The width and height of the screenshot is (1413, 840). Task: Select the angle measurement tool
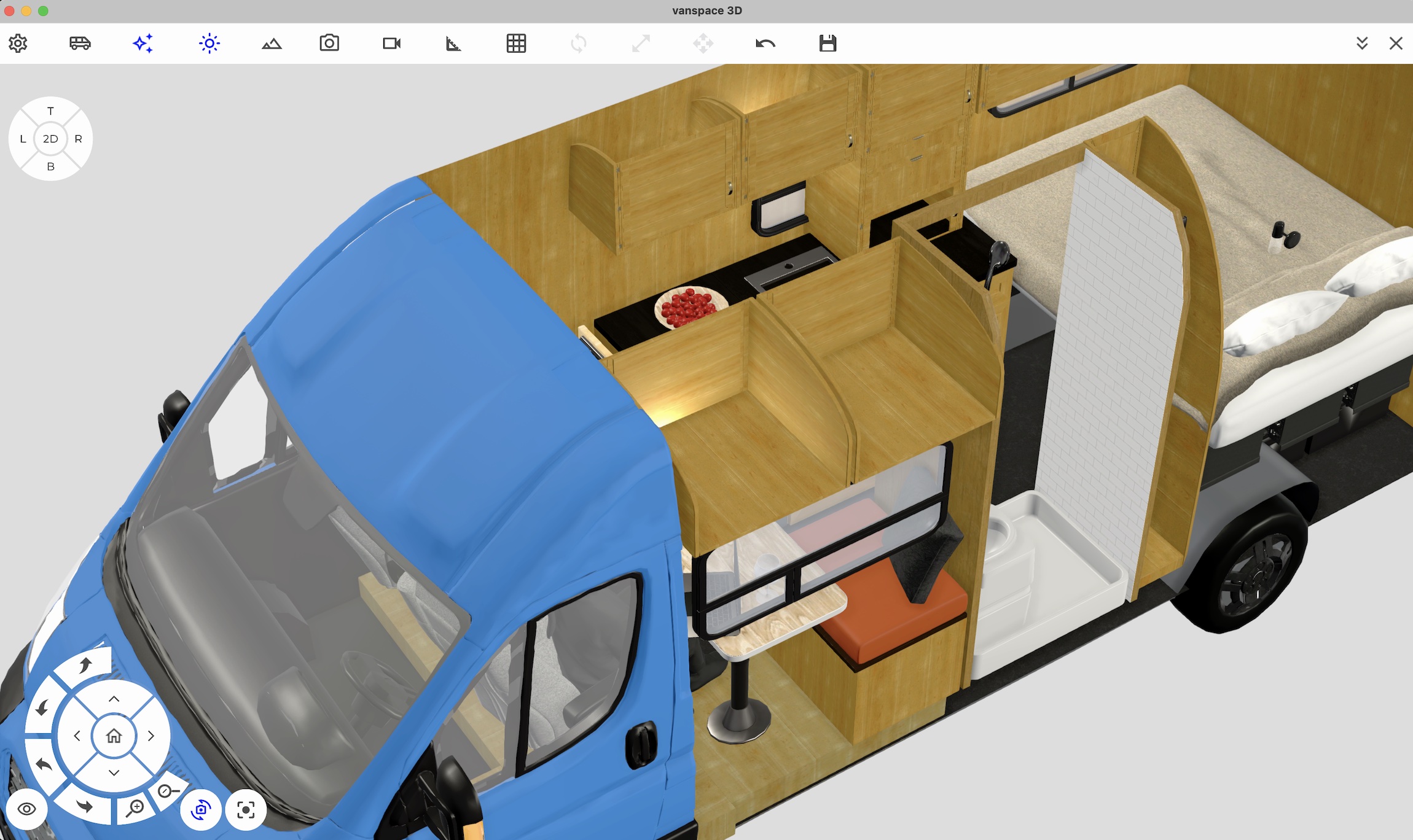click(453, 44)
